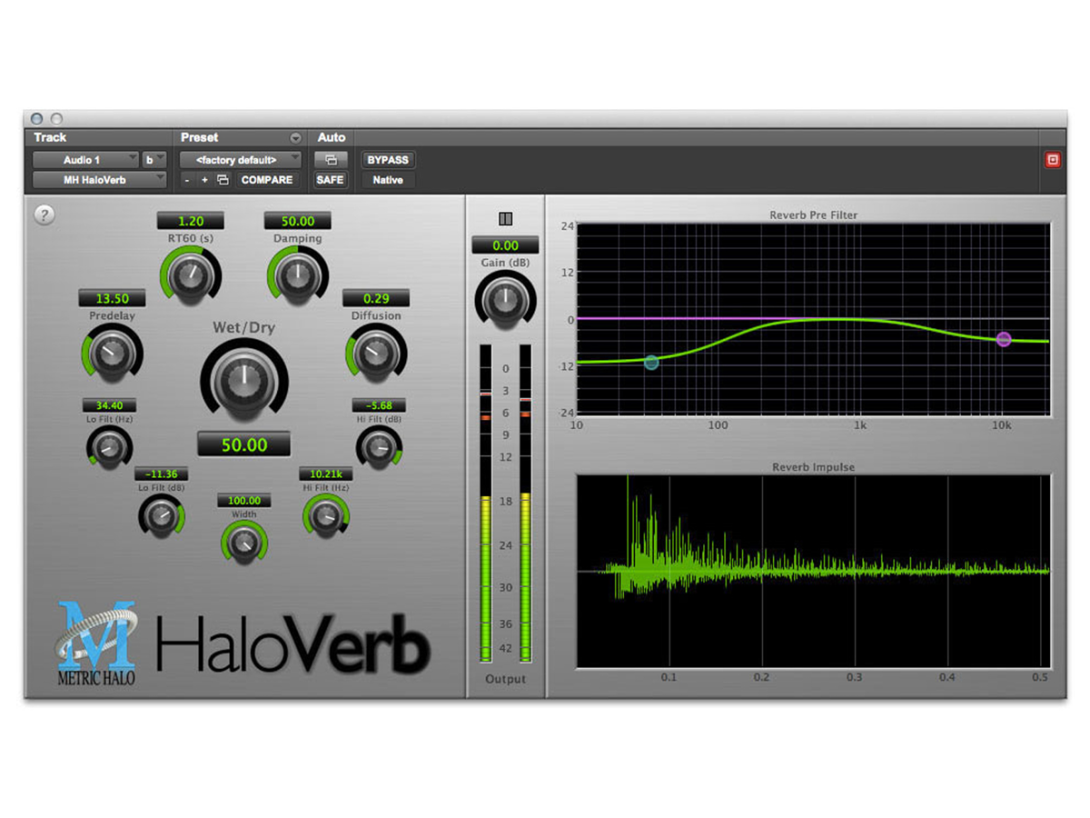Screen dimensions: 1090x818
Task: Click the 'Output' label below meters
Action: [505, 679]
